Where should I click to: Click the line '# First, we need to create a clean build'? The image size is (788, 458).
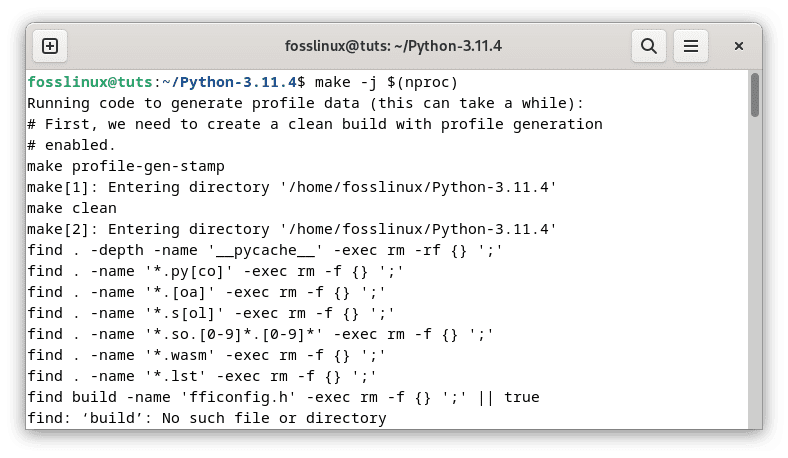(x=315, y=124)
